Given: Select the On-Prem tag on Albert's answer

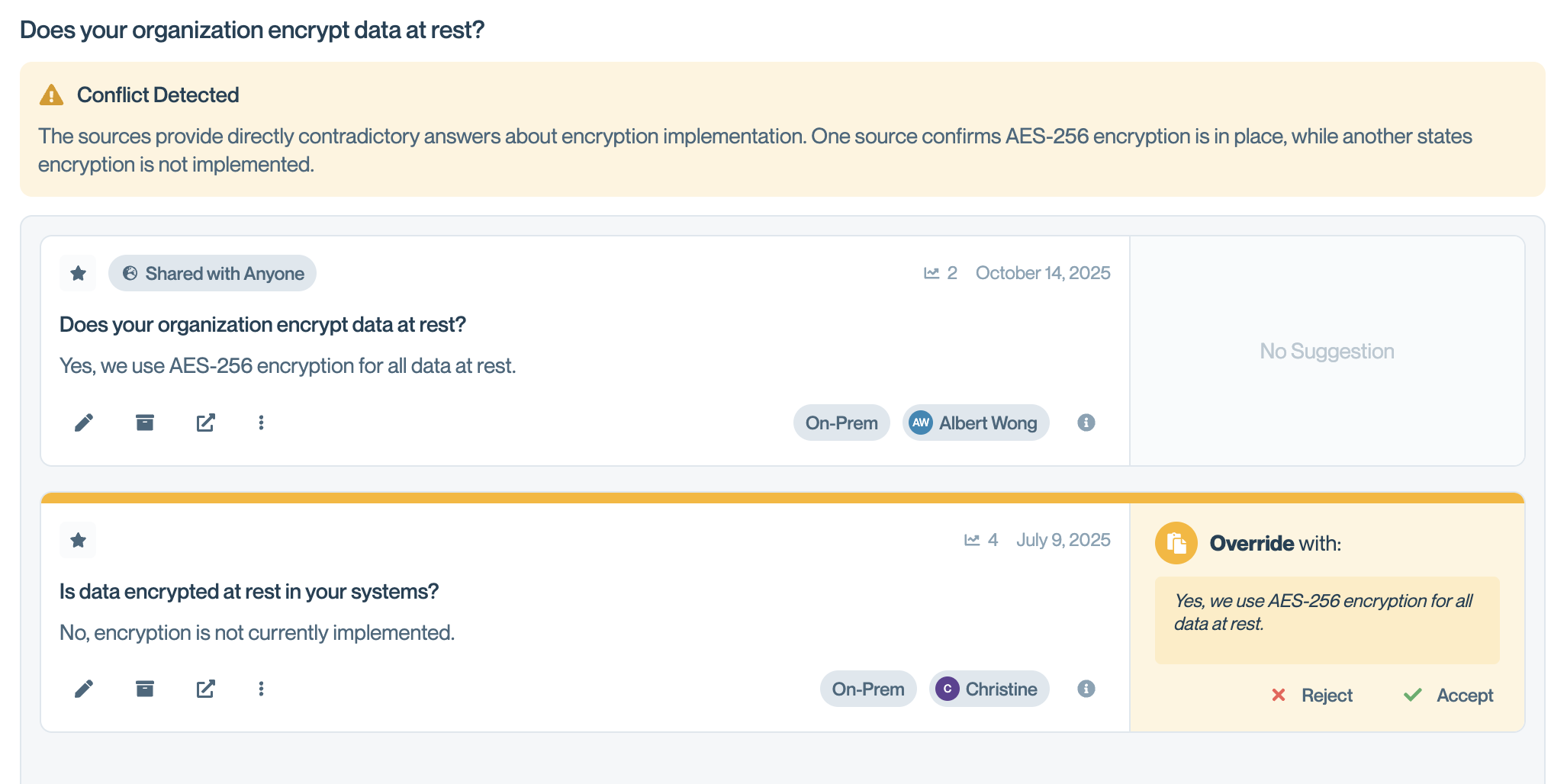Looking at the screenshot, I should [x=841, y=423].
